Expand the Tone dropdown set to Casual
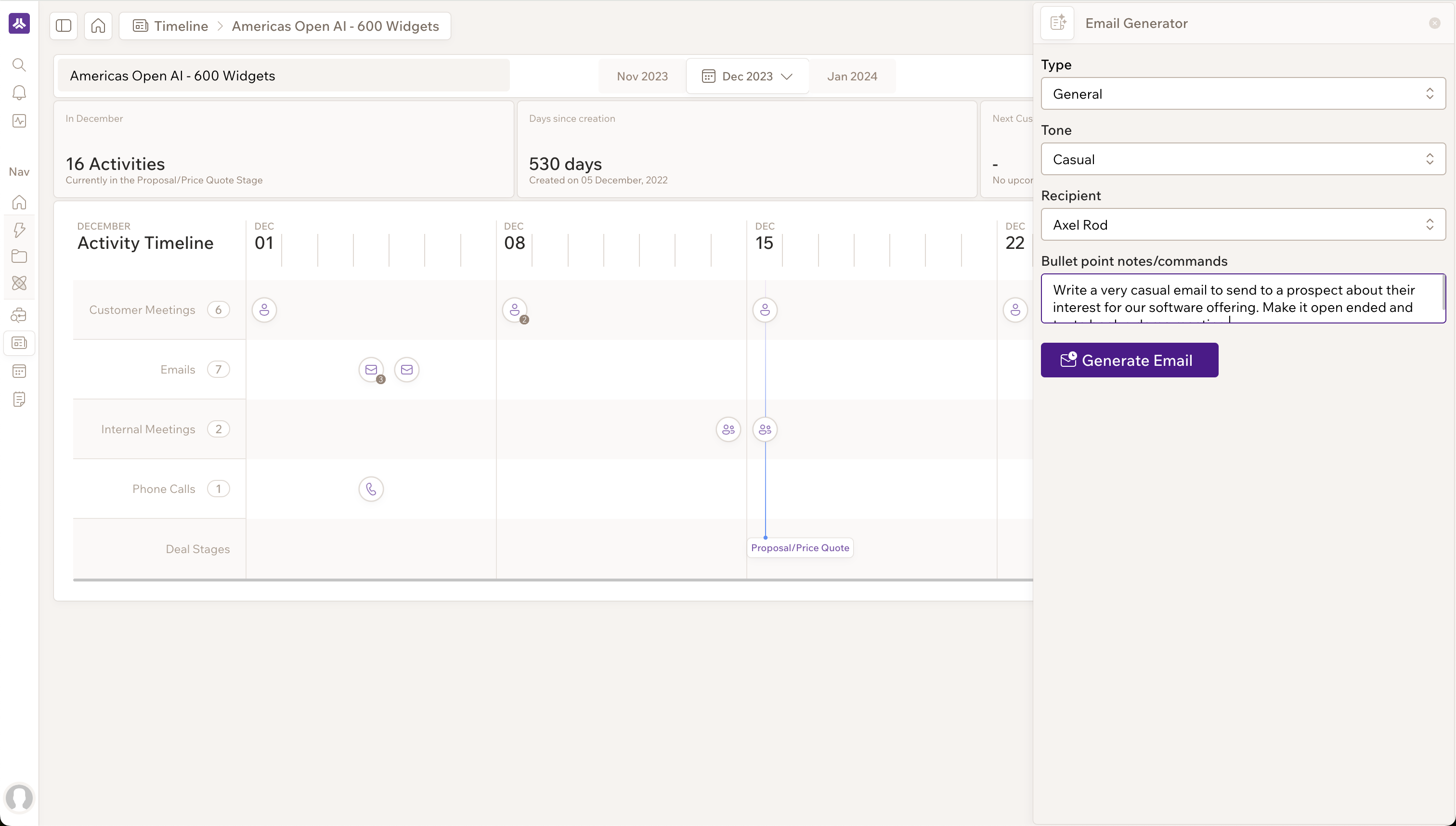 tap(1243, 159)
